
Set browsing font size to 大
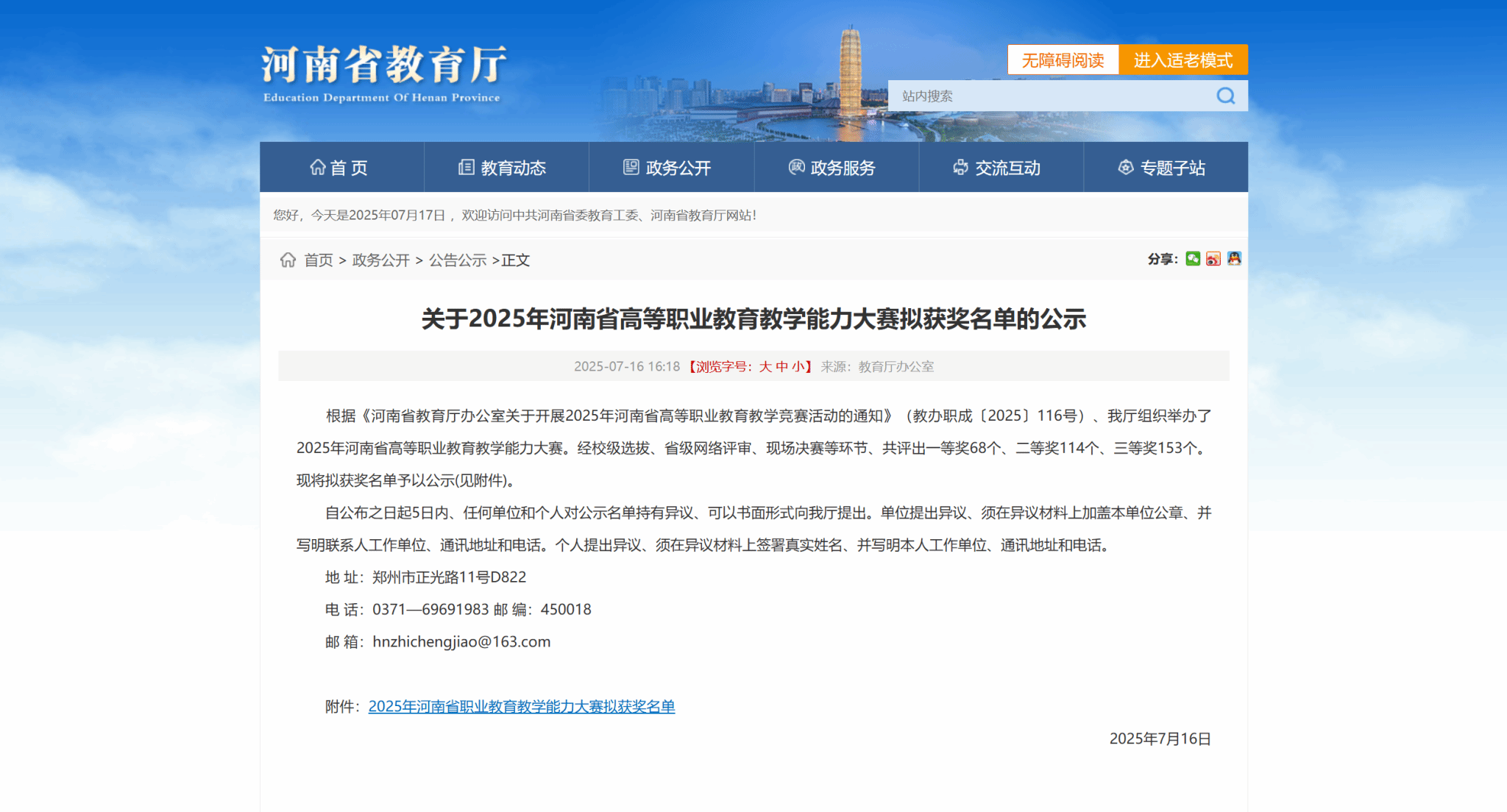click(x=765, y=366)
